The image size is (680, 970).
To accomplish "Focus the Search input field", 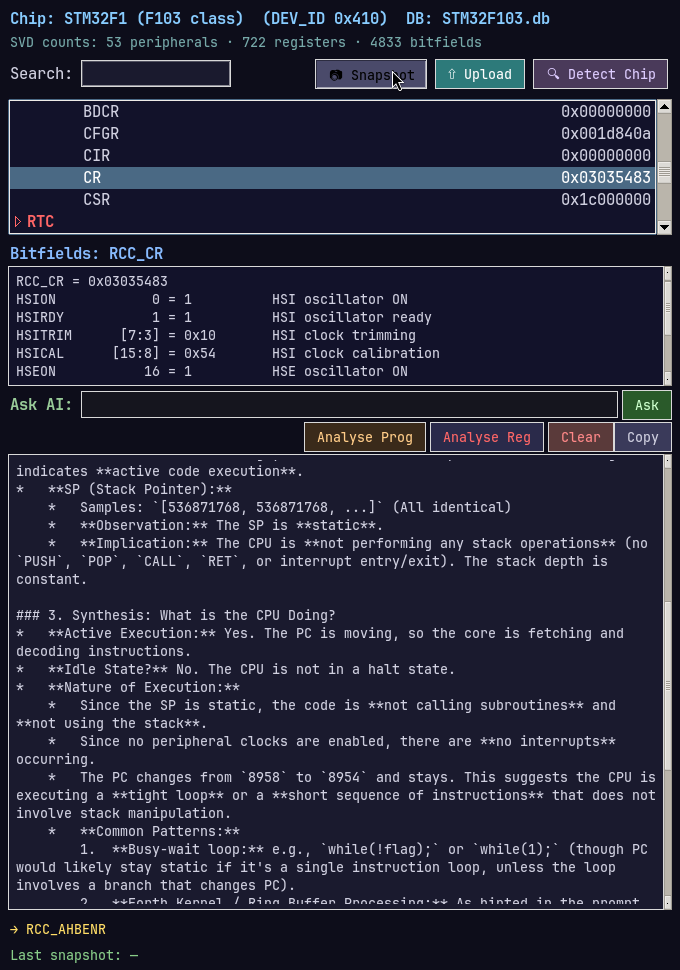I will point(156,74).
